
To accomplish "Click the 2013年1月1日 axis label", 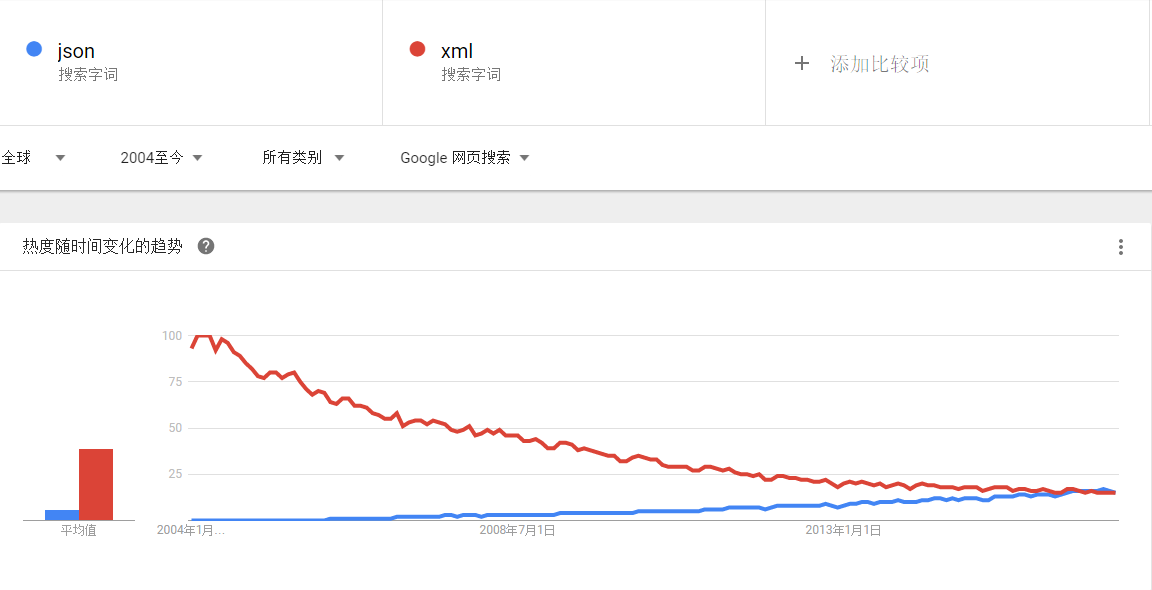I will (x=843, y=530).
